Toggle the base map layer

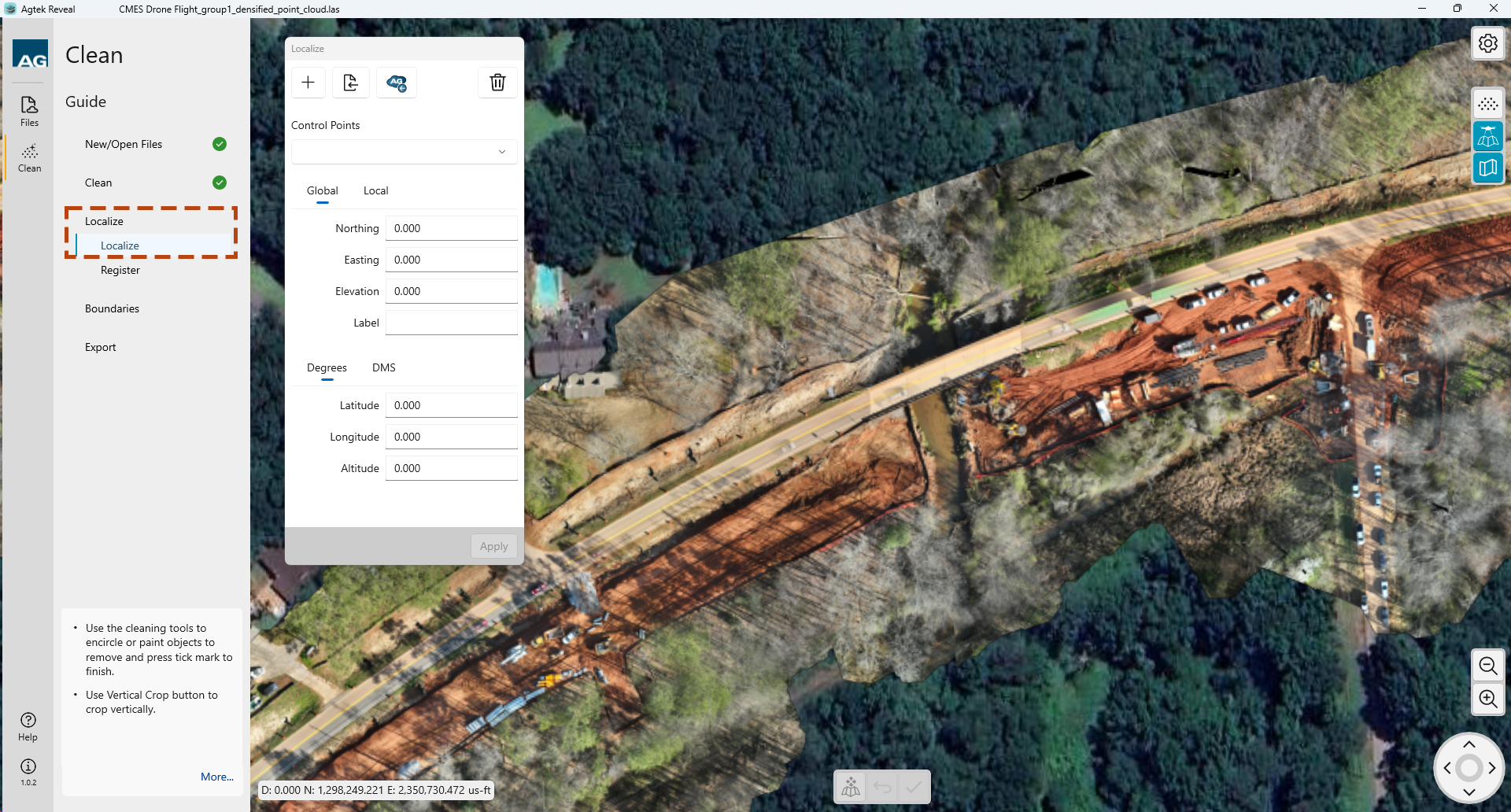coord(1487,168)
